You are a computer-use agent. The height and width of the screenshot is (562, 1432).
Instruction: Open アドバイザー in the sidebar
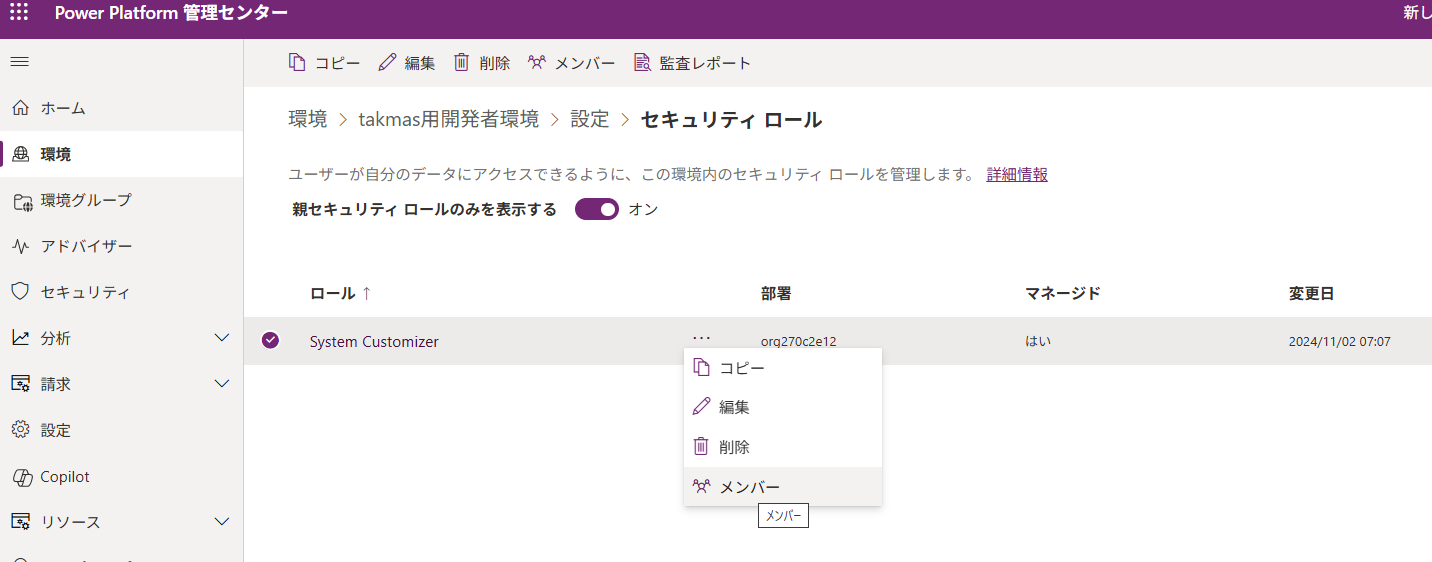121,246
